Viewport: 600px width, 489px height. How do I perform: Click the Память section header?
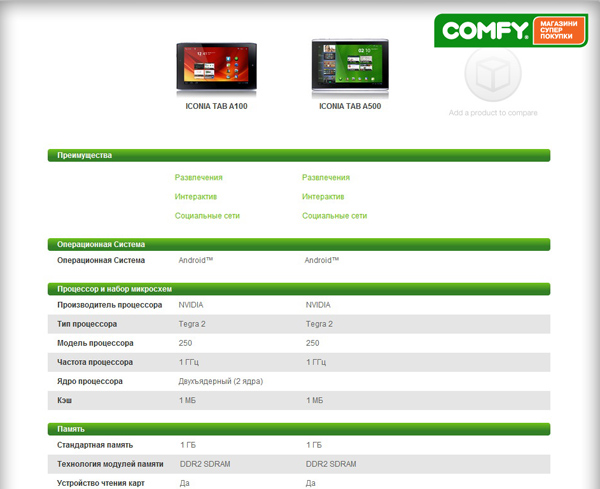pyautogui.click(x=299, y=429)
